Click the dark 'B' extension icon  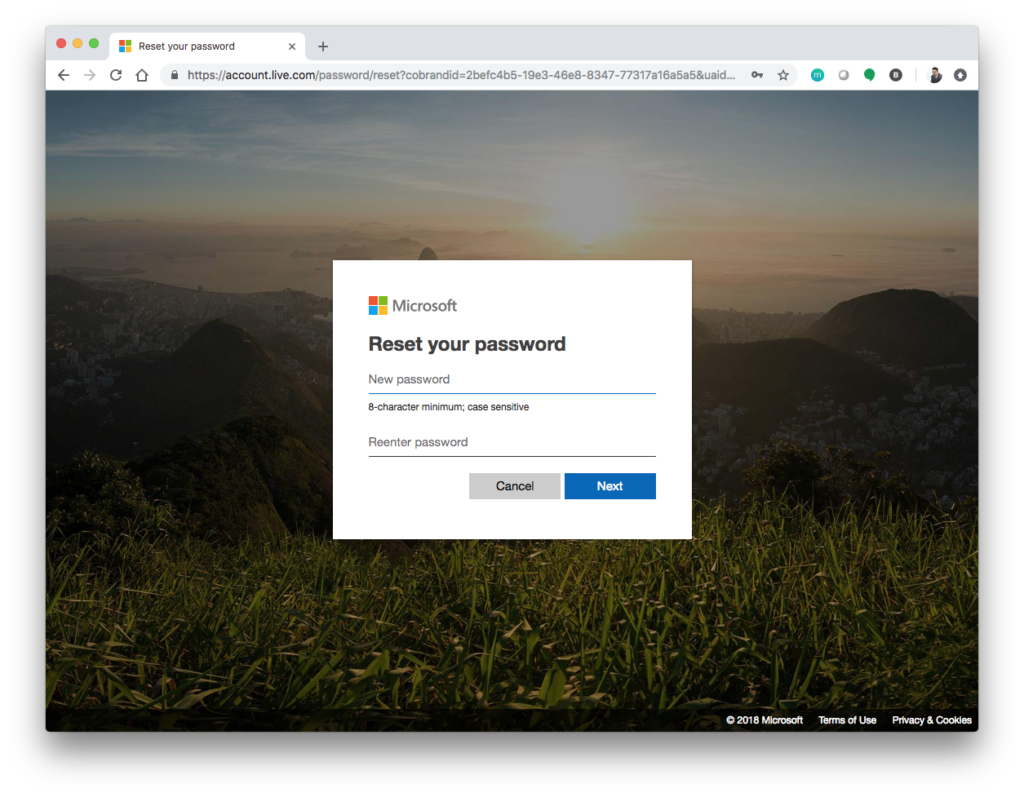click(895, 75)
